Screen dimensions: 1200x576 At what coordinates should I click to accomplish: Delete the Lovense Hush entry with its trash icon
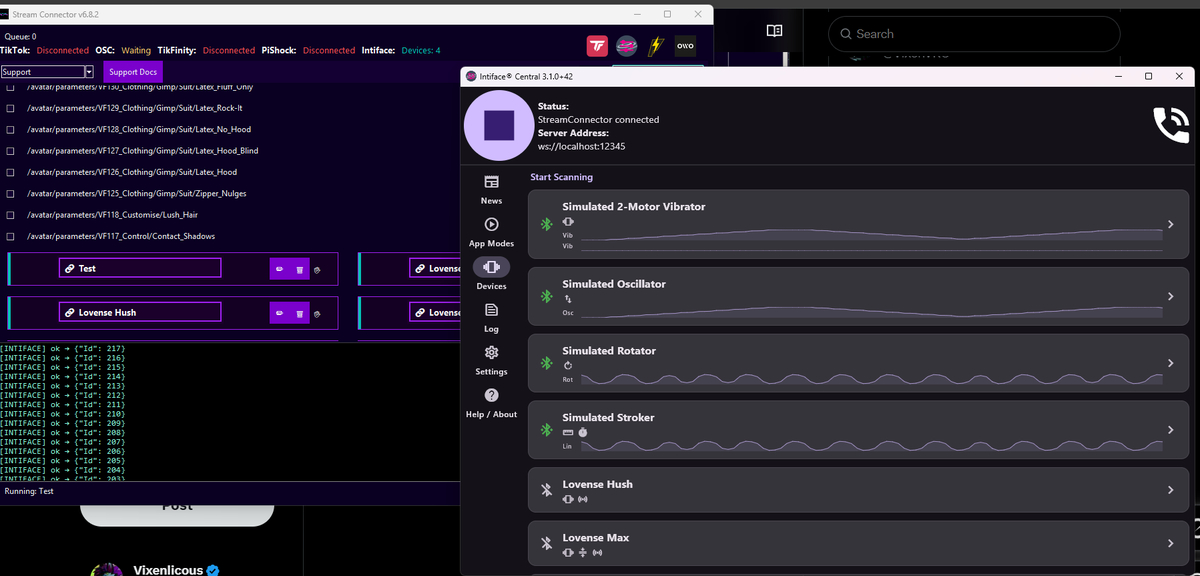coord(300,313)
